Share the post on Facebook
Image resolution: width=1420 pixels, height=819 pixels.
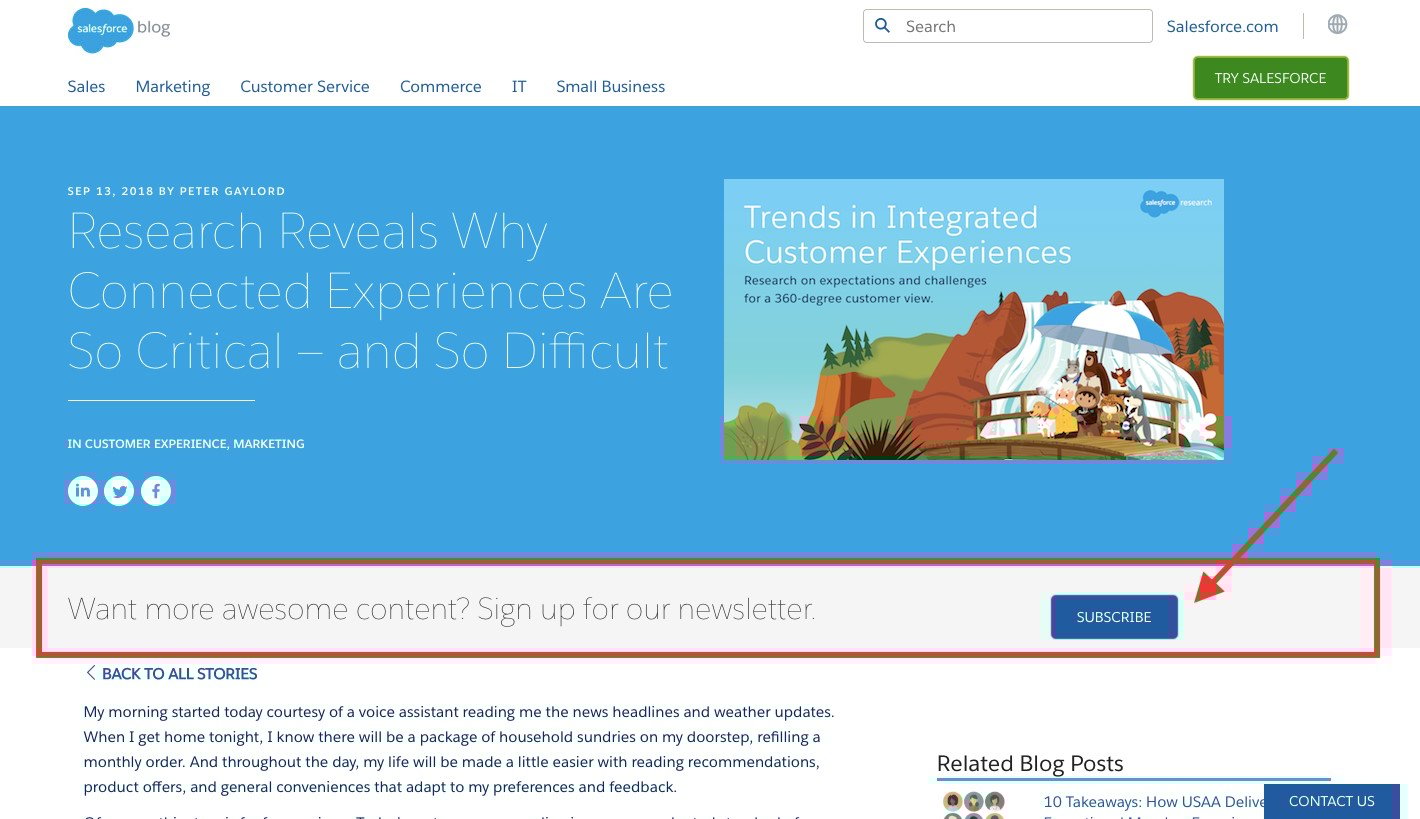pos(156,491)
